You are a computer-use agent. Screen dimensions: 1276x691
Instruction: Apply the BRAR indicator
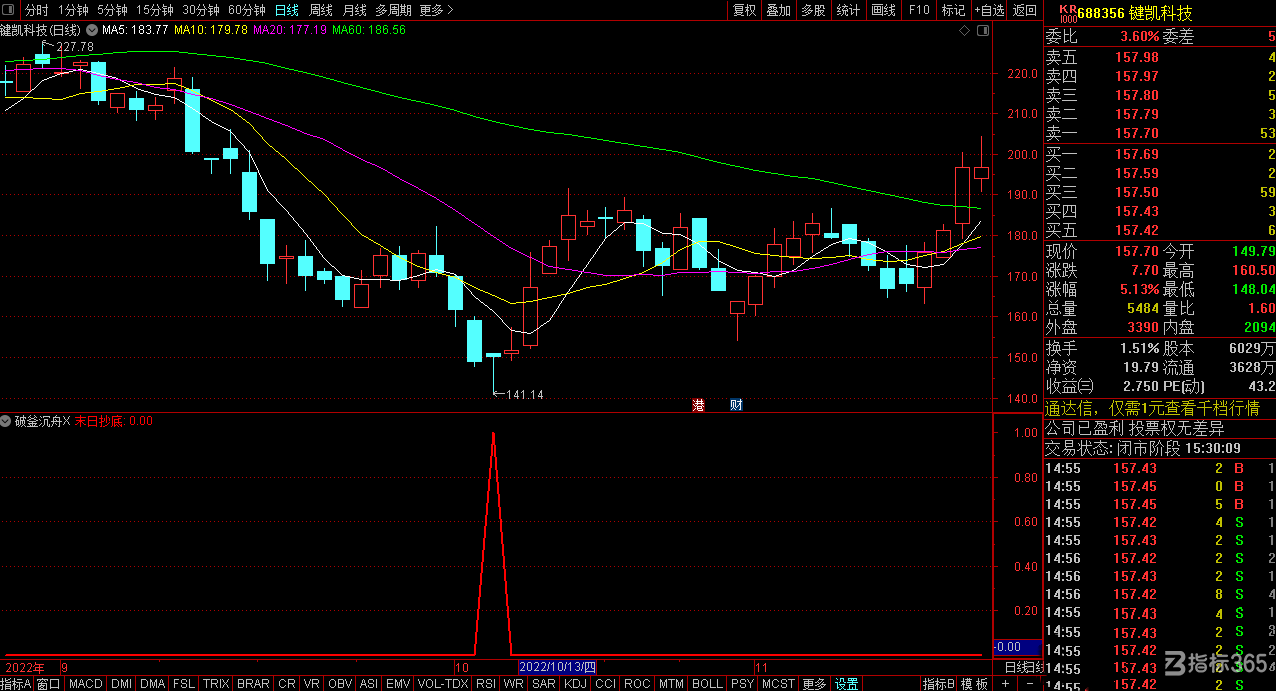[x=253, y=684]
